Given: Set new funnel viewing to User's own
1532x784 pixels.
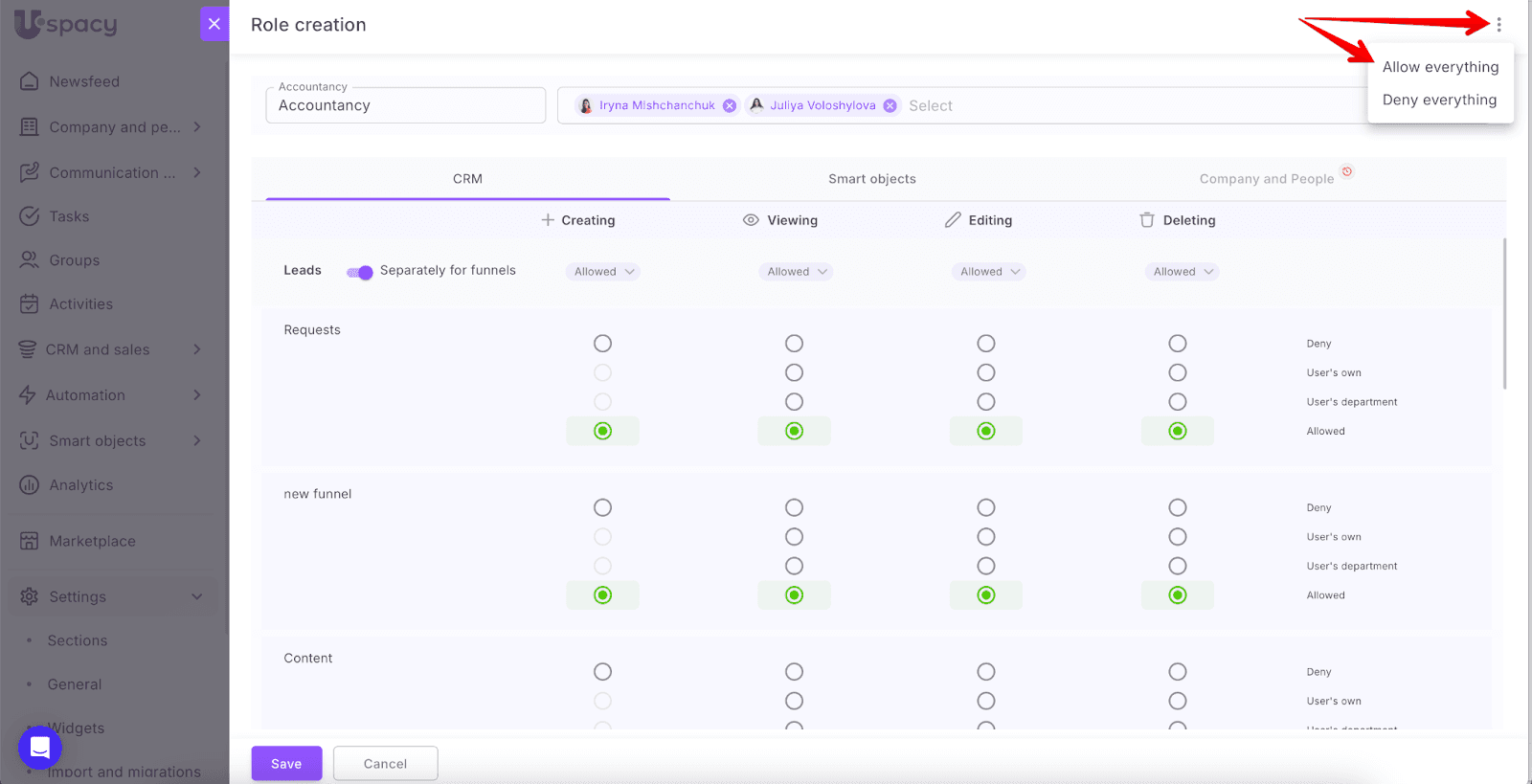Looking at the screenshot, I should [794, 537].
